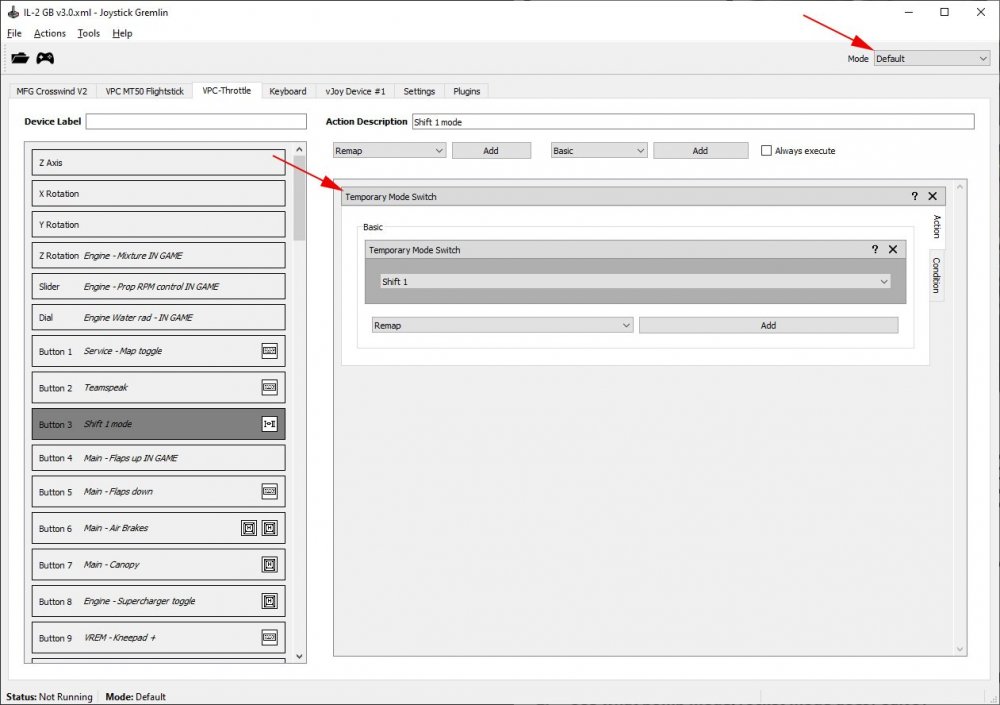
Task: Click keyboard icon on Button 5 Flaps down
Action: coord(269,492)
